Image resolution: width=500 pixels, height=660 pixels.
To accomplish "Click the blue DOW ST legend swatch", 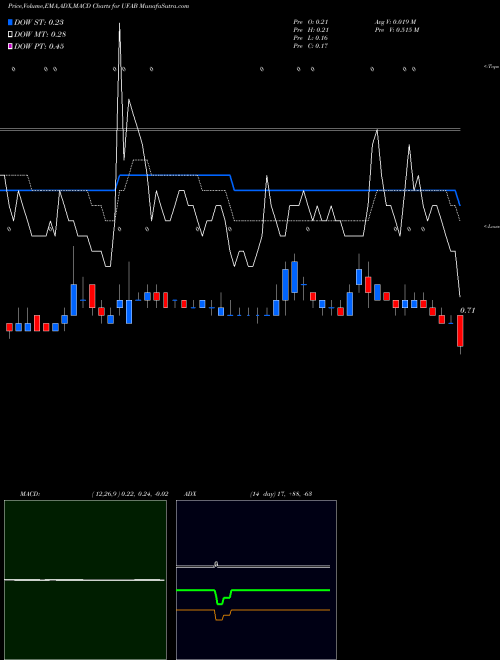I will coord(10,22).
